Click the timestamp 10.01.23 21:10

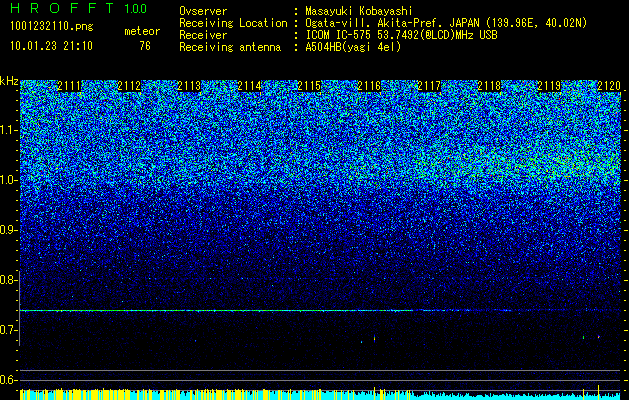click(x=52, y=45)
